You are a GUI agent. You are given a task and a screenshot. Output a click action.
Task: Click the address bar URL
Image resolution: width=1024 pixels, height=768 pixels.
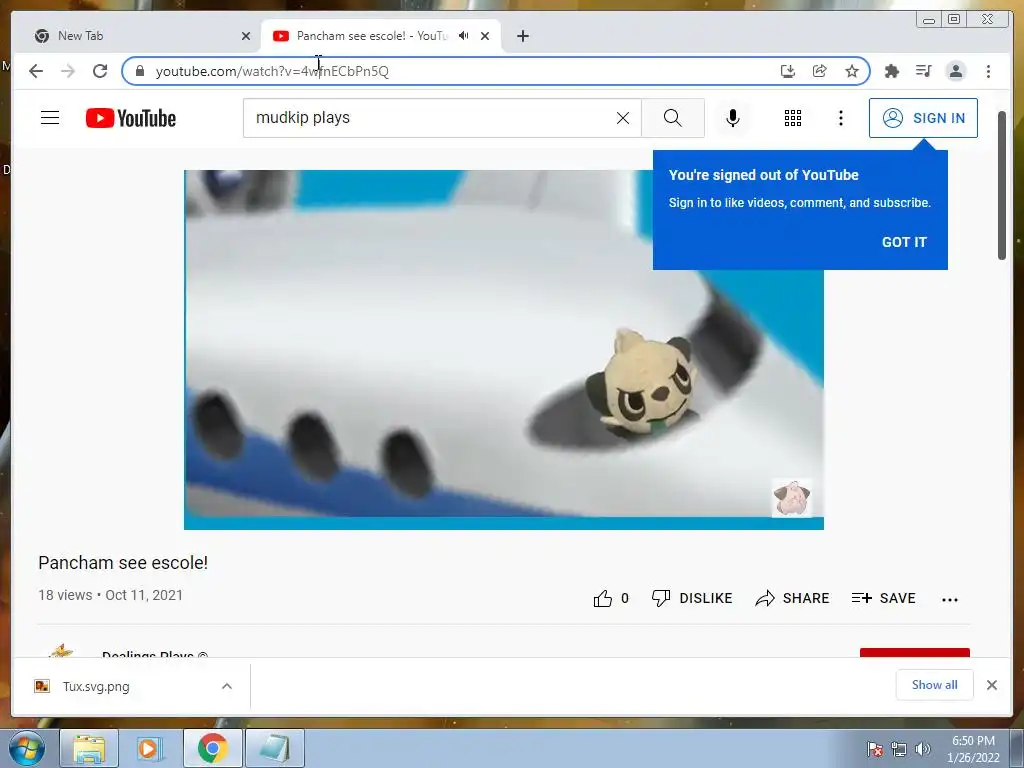click(272, 71)
